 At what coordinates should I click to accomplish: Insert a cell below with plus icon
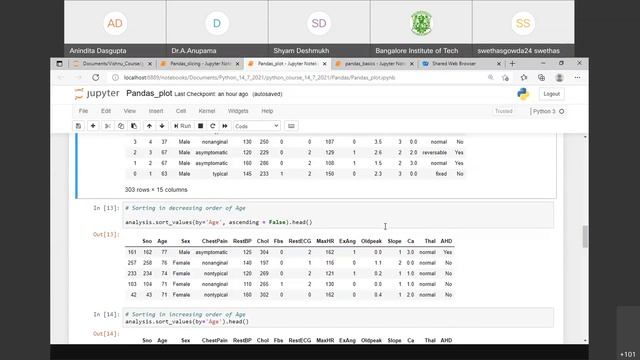coord(93,126)
